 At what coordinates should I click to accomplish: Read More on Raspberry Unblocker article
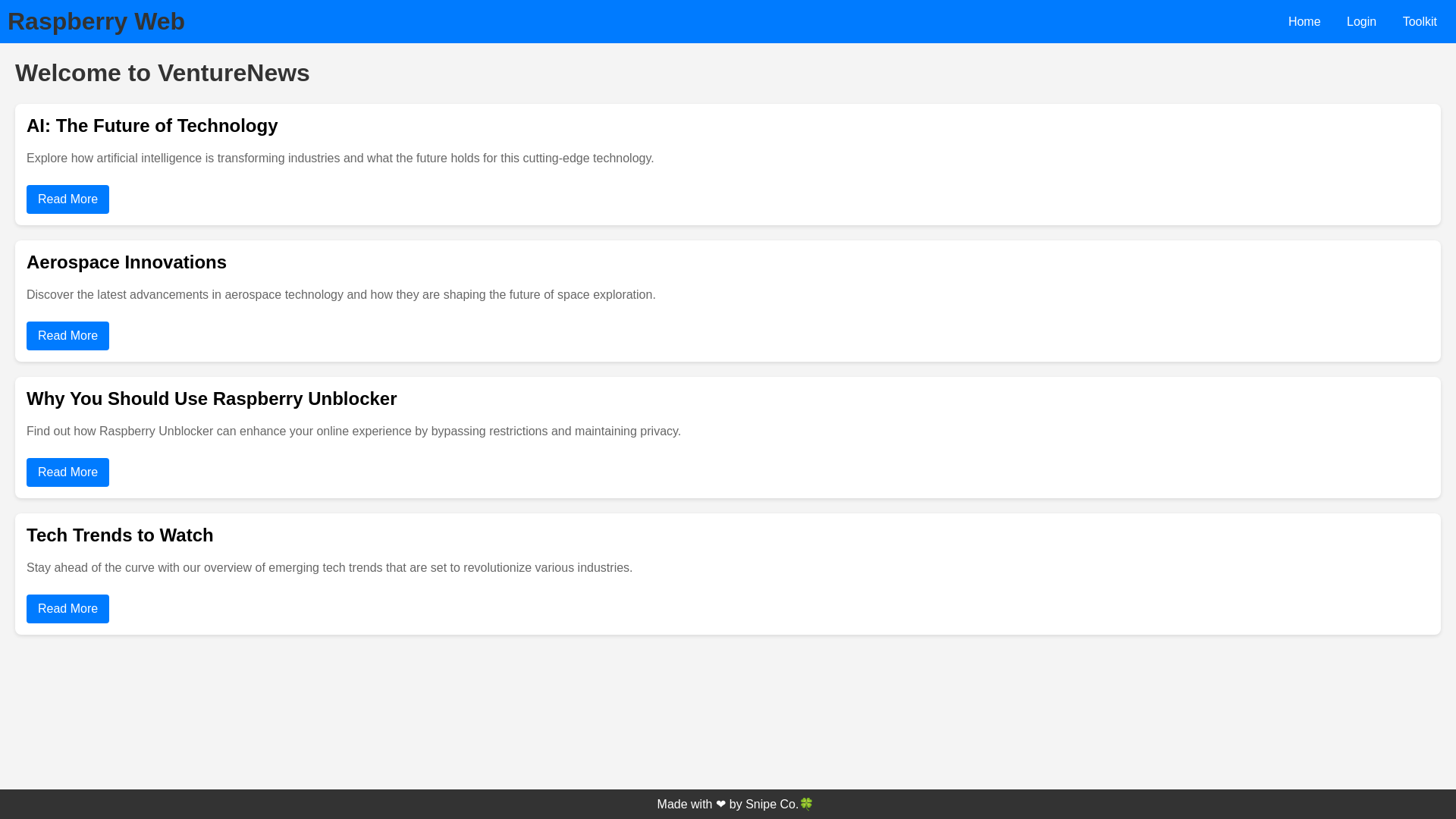point(67,472)
